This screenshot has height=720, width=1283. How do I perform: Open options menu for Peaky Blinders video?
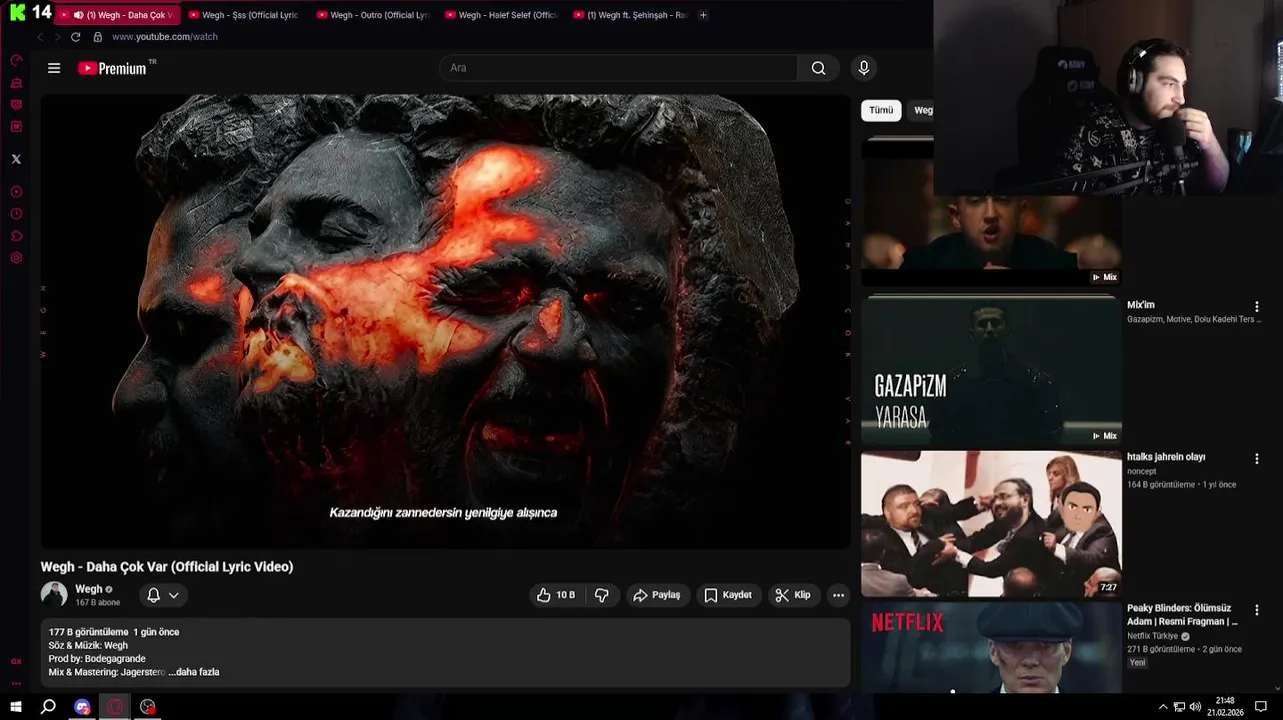pyautogui.click(x=1257, y=610)
